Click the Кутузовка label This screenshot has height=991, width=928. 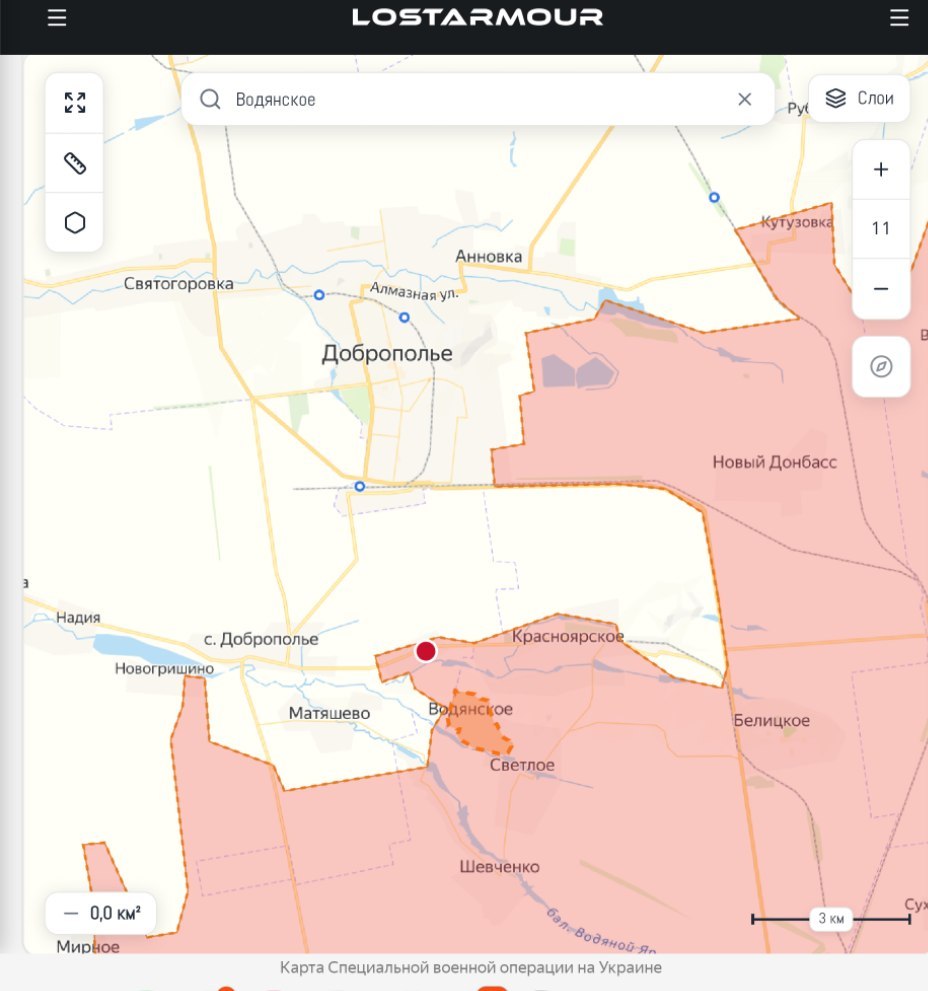[797, 222]
